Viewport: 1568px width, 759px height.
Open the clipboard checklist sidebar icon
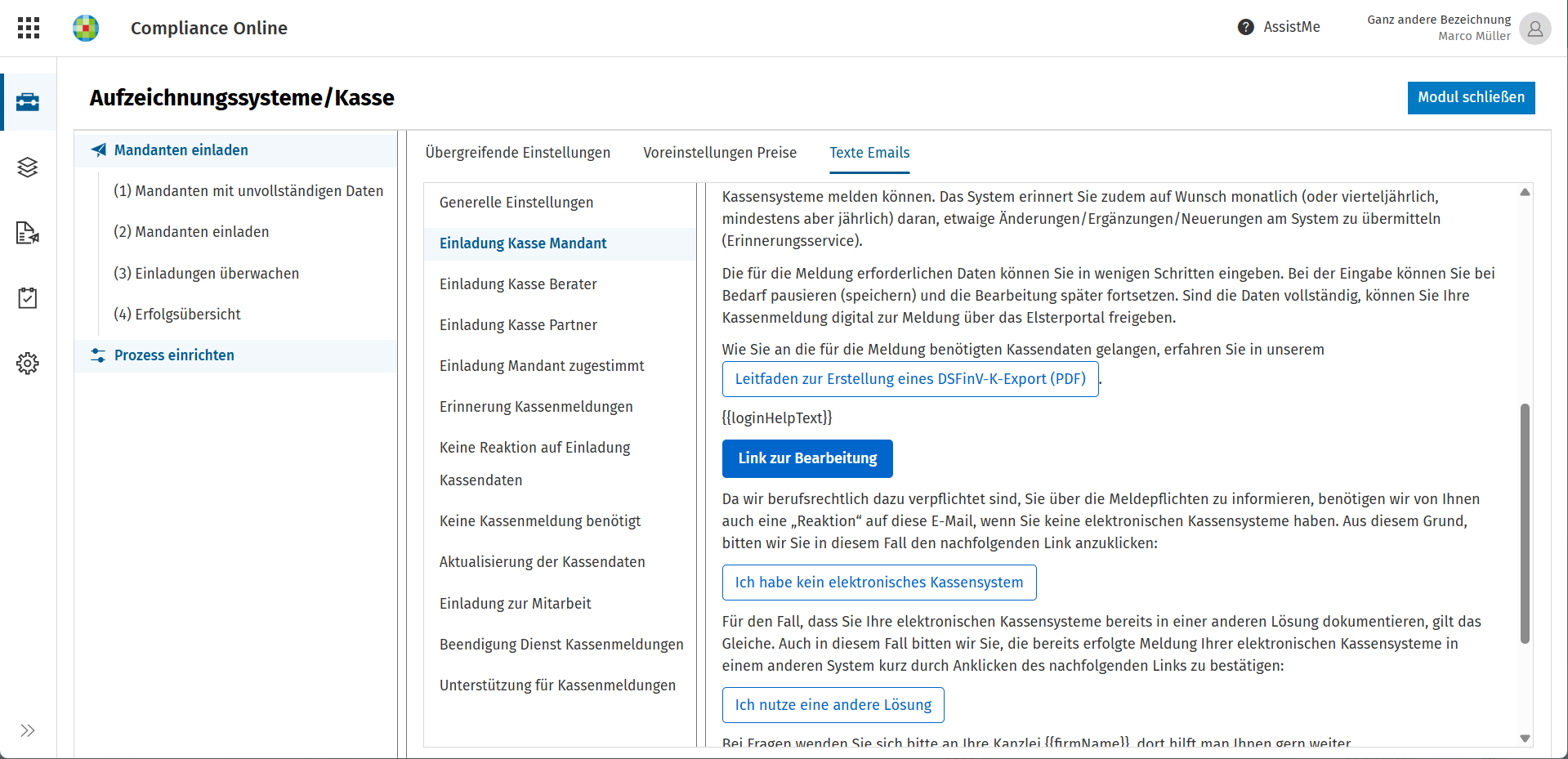coord(28,298)
